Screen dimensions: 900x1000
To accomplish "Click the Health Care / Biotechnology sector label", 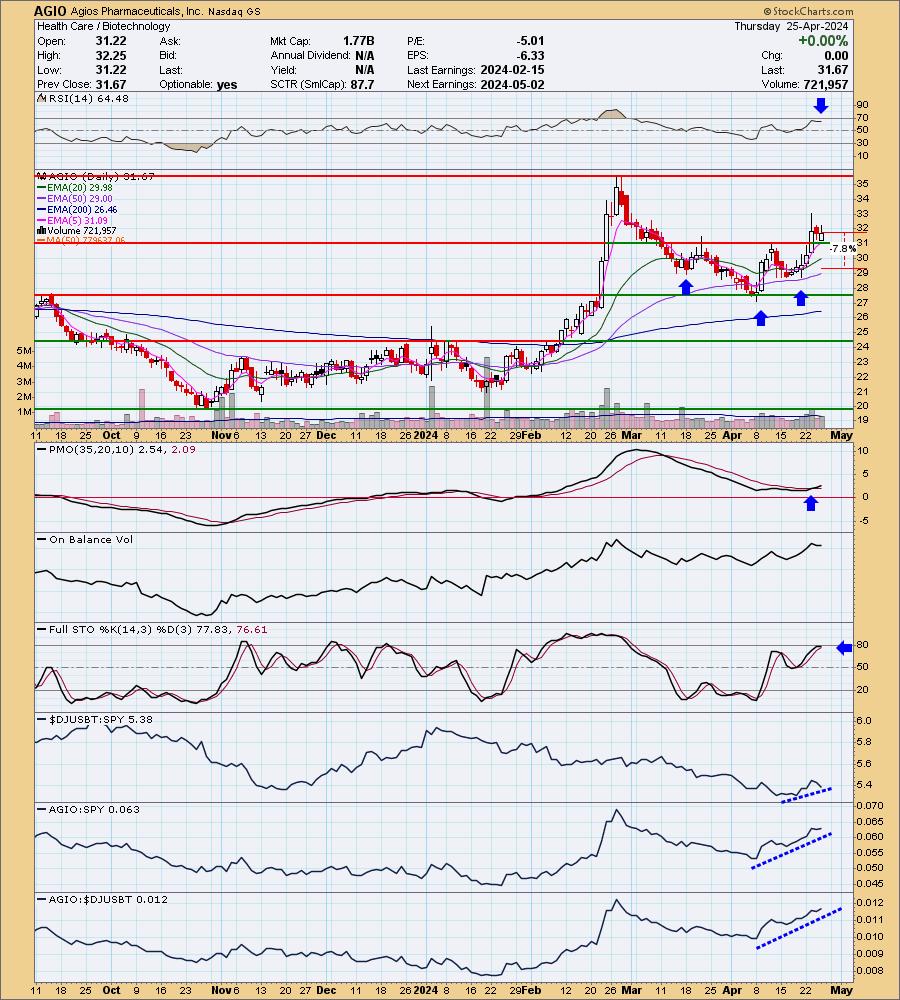I will [103, 26].
